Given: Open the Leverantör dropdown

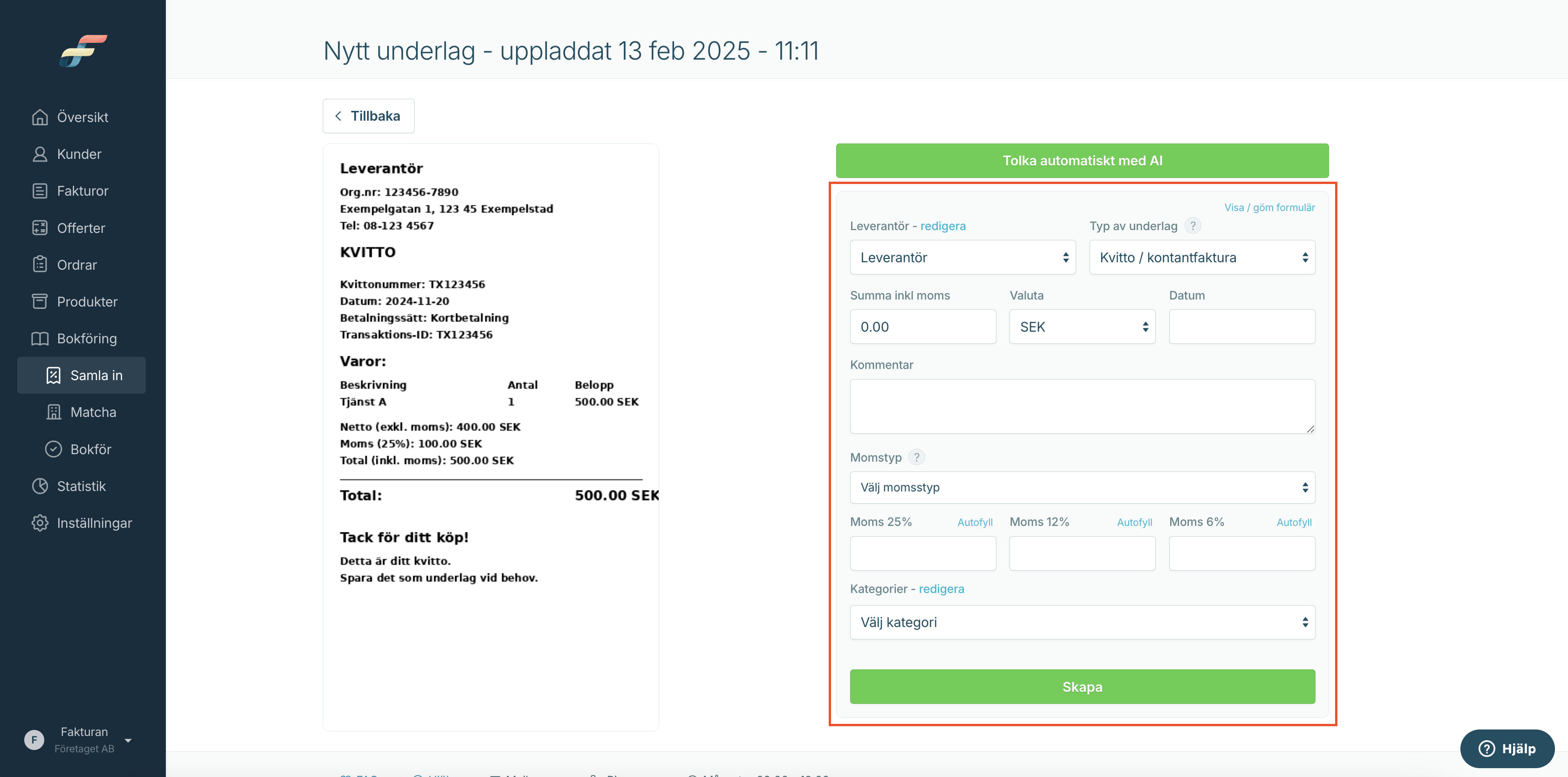Looking at the screenshot, I should pos(962,258).
